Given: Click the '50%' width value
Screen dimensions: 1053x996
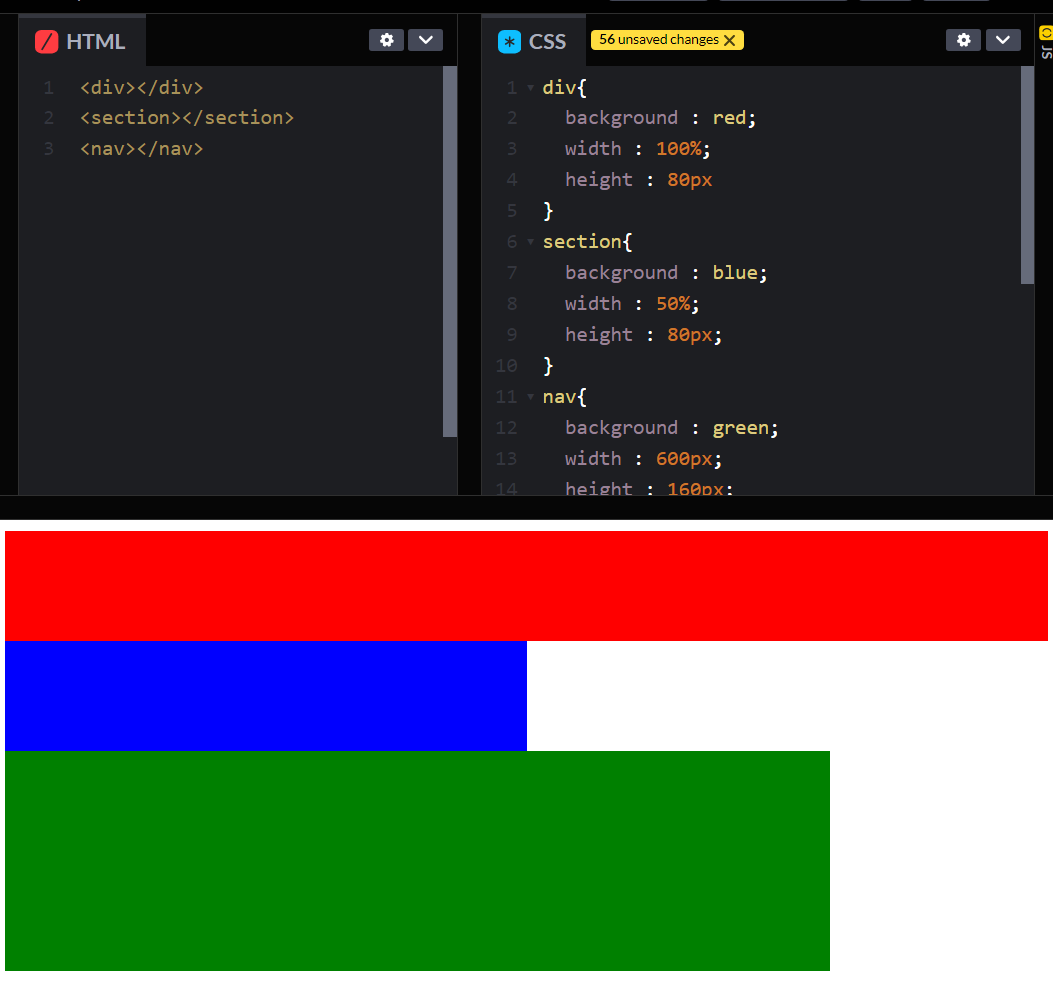Looking at the screenshot, I should [673, 304].
